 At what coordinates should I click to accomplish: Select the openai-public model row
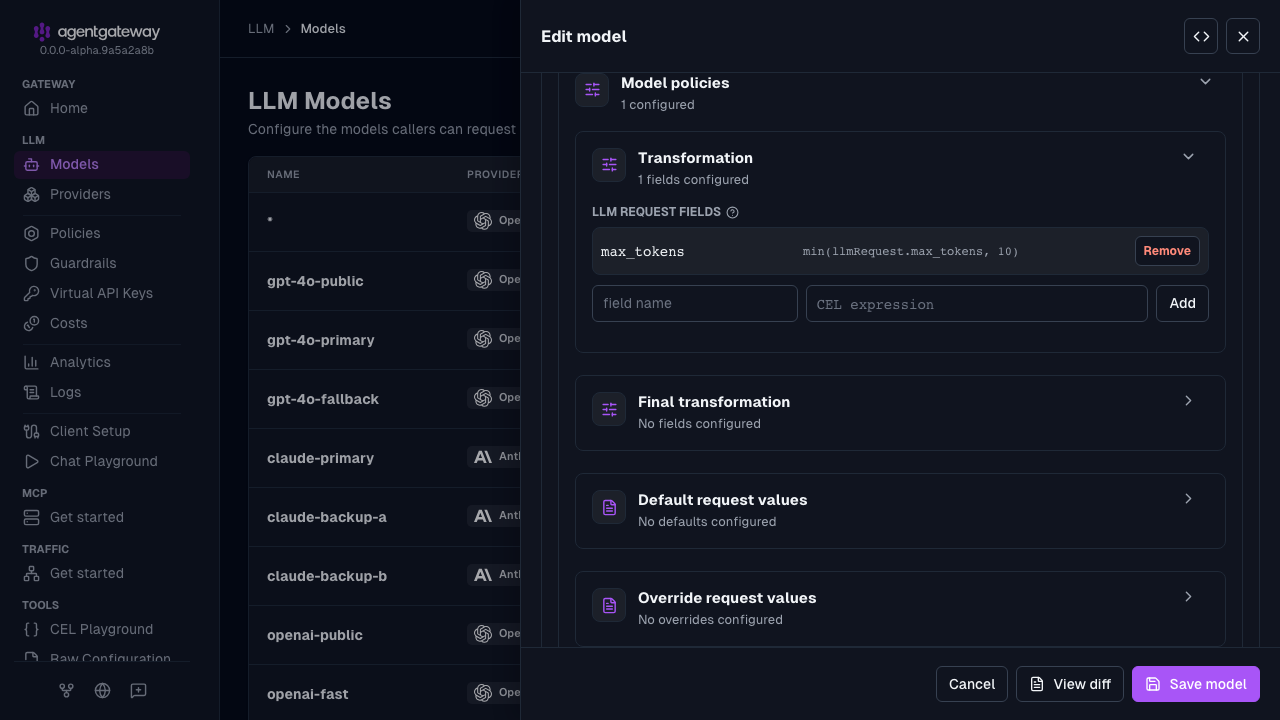pyautogui.click(x=384, y=635)
